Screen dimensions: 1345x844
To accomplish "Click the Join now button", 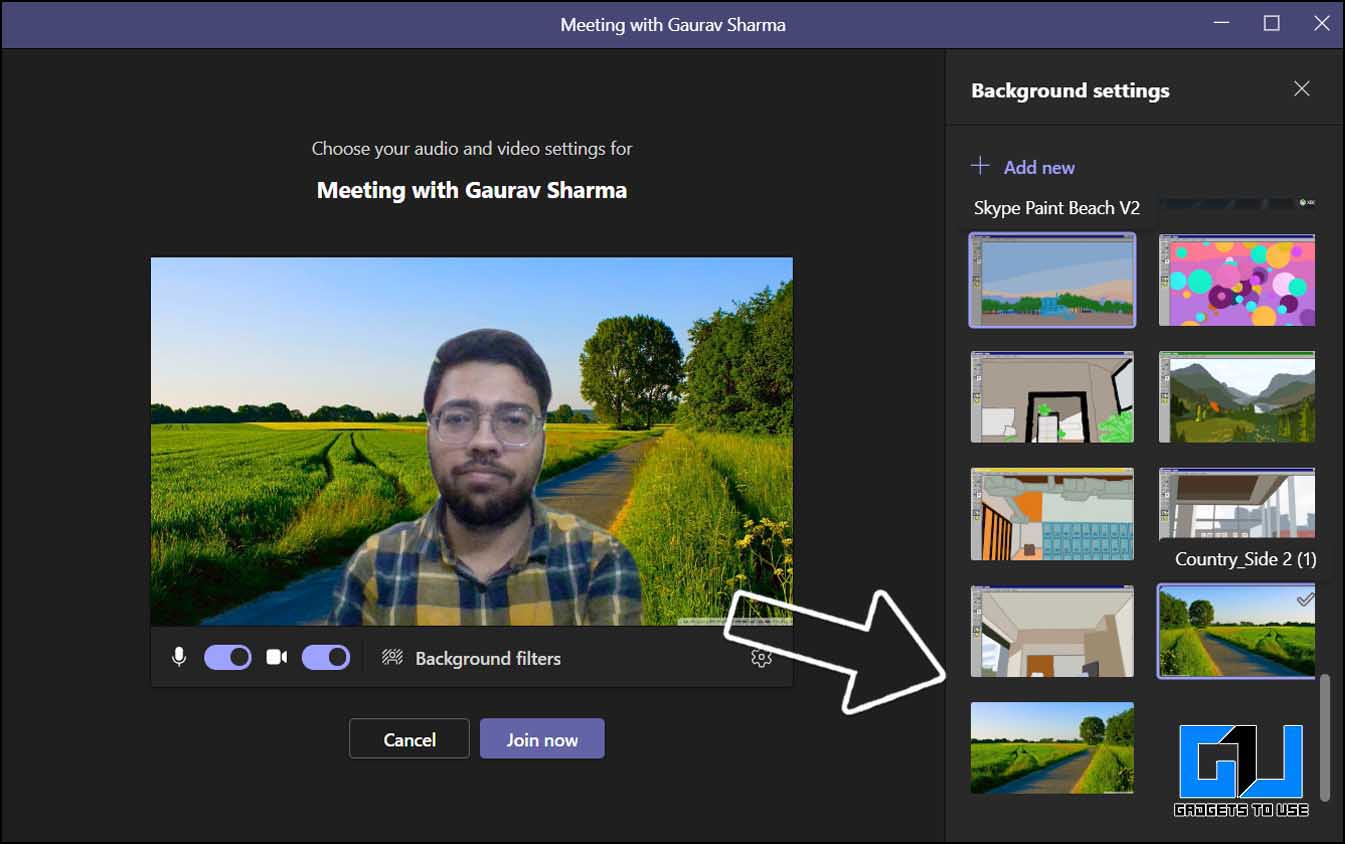I will pos(542,739).
